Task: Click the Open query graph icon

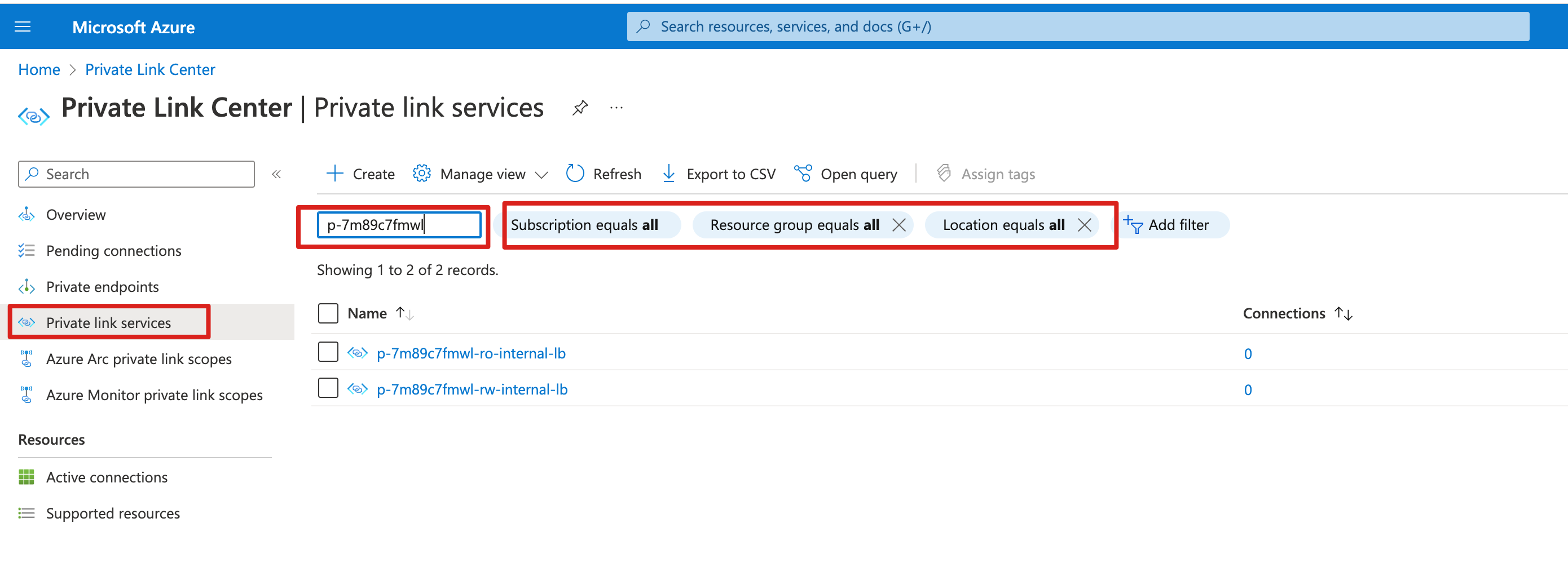Action: (803, 174)
